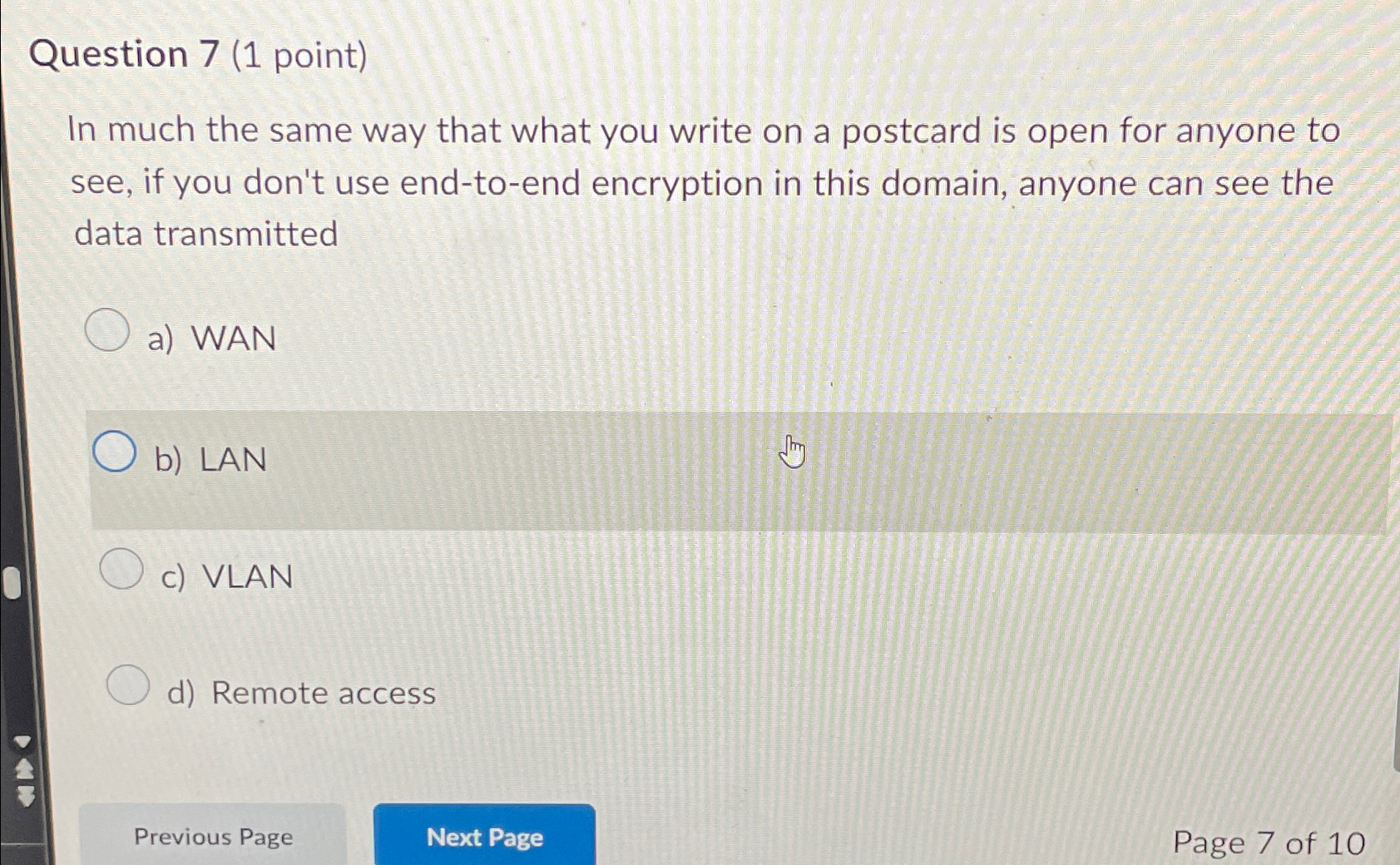Choose VLAN as your answer
The width and height of the screenshot is (1400, 865).
coord(121,570)
